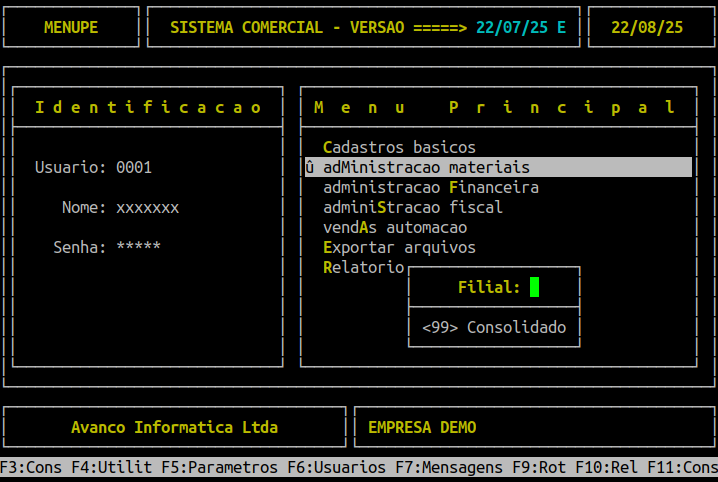Image resolution: width=718 pixels, height=482 pixels.
Task: Open vendAs automacao menu item
Action: coord(395,227)
